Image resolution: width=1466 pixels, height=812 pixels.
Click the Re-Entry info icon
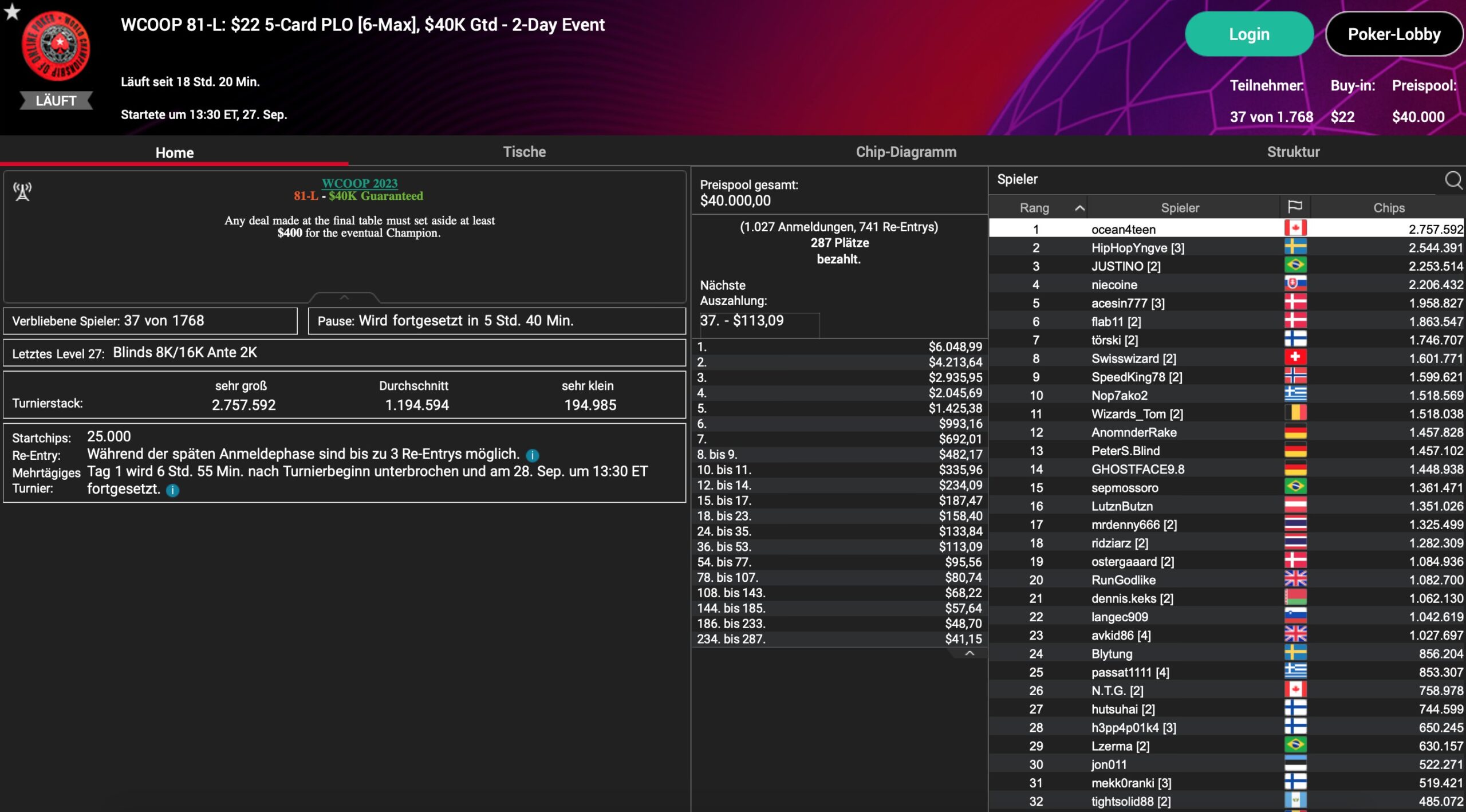pyautogui.click(x=533, y=455)
